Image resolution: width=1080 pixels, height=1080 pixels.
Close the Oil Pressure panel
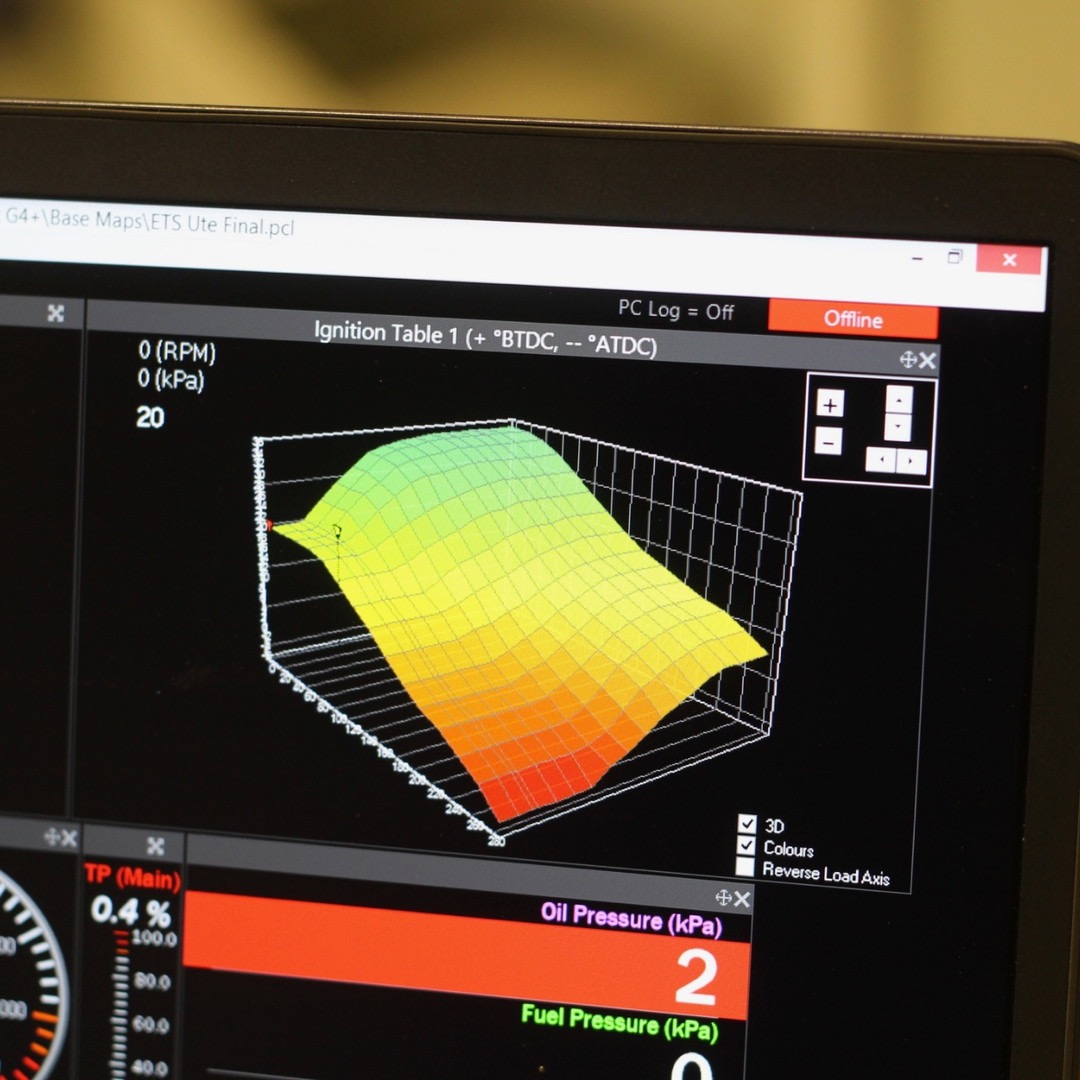click(742, 899)
